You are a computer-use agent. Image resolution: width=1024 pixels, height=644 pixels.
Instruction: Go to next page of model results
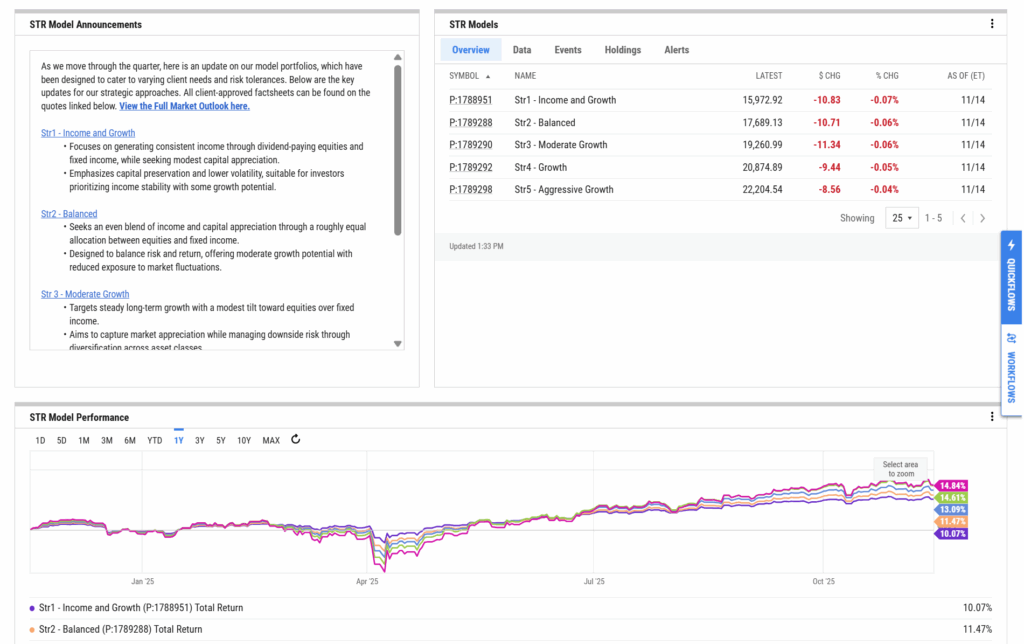(x=980, y=217)
